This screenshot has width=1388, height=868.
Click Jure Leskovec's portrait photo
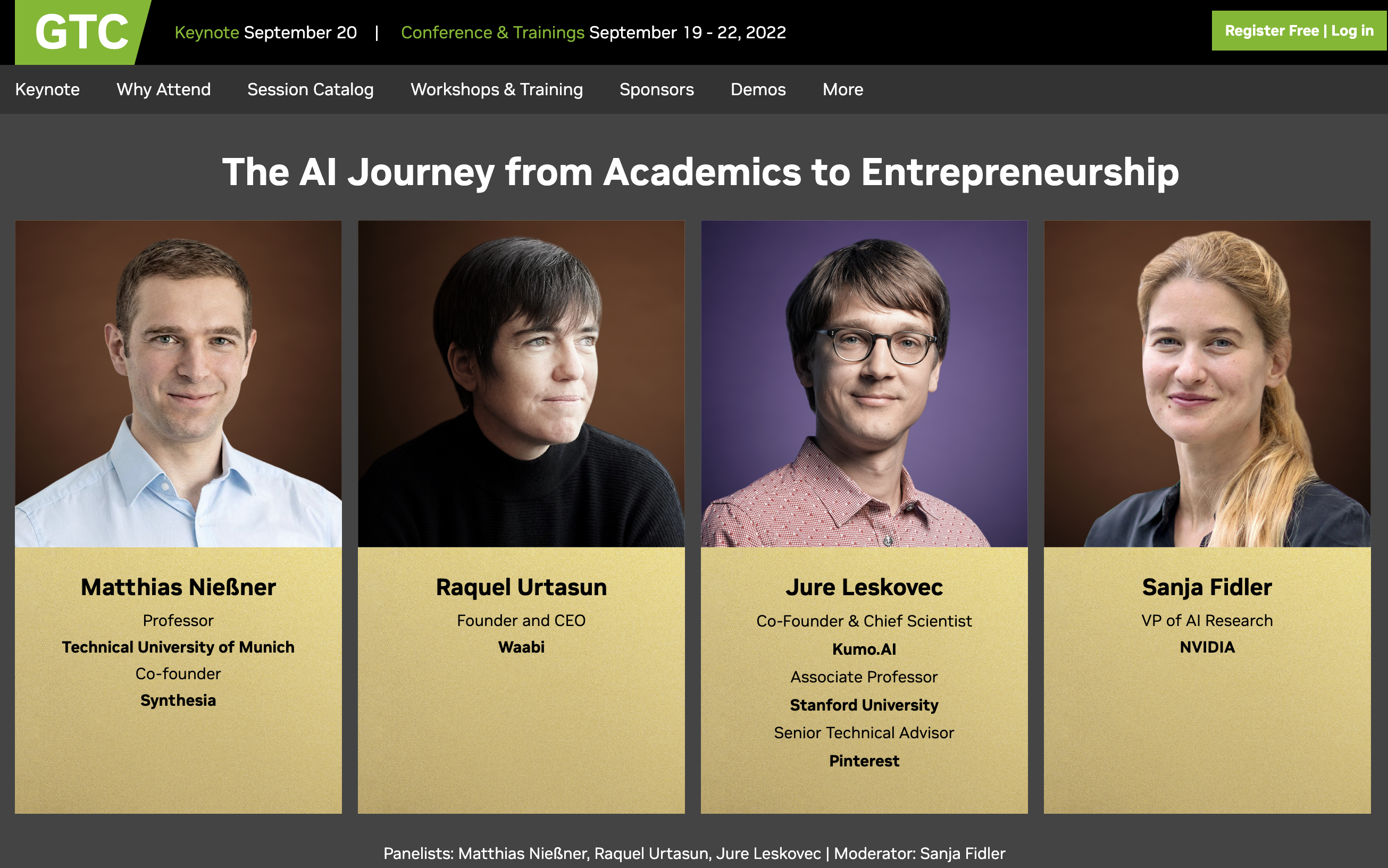[864, 383]
